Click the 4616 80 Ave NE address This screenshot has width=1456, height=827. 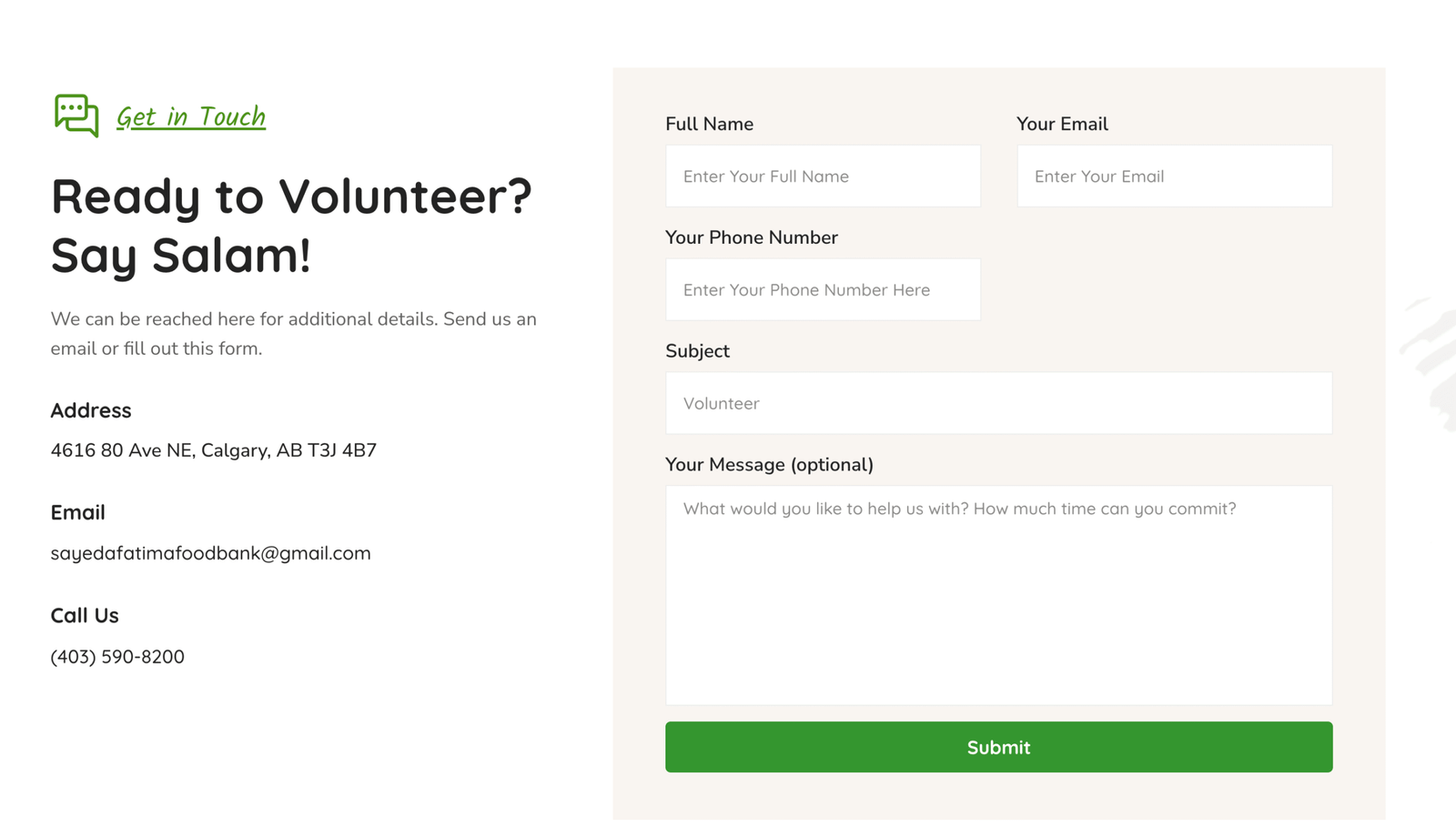(213, 450)
